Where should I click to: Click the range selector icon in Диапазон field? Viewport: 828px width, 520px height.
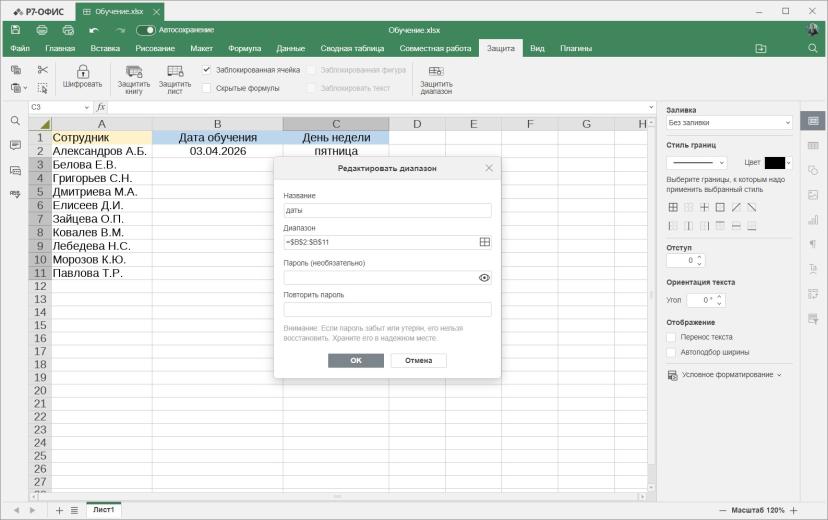point(484,242)
